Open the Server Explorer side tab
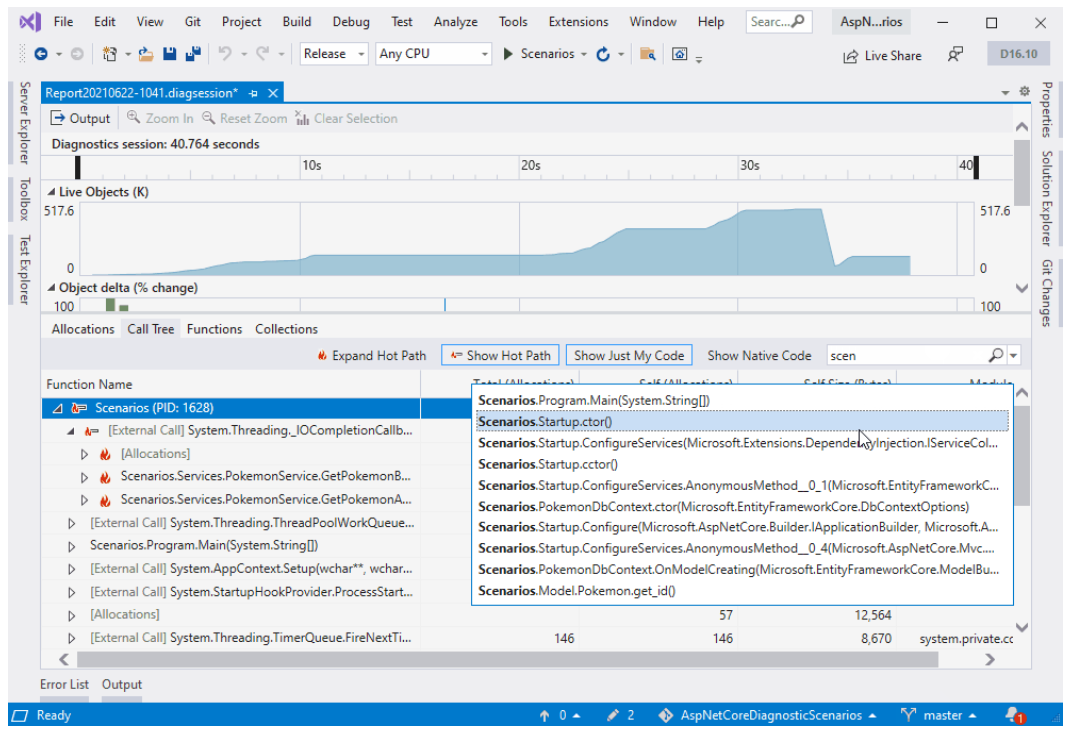Image resolution: width=1073 pixels, height=734 pixels. coord(24,123)
